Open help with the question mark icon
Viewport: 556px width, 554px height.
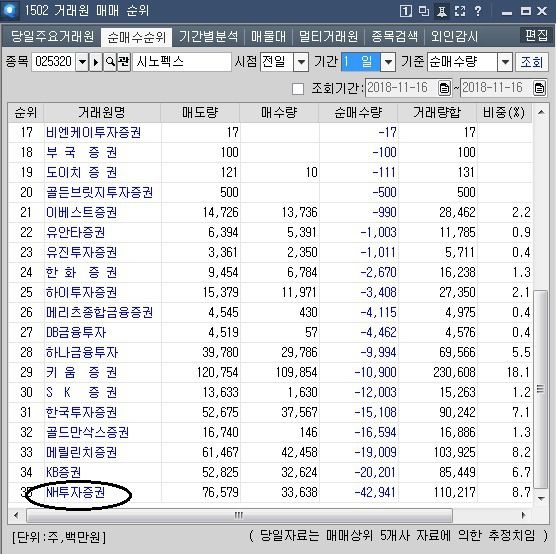[478, 11]
